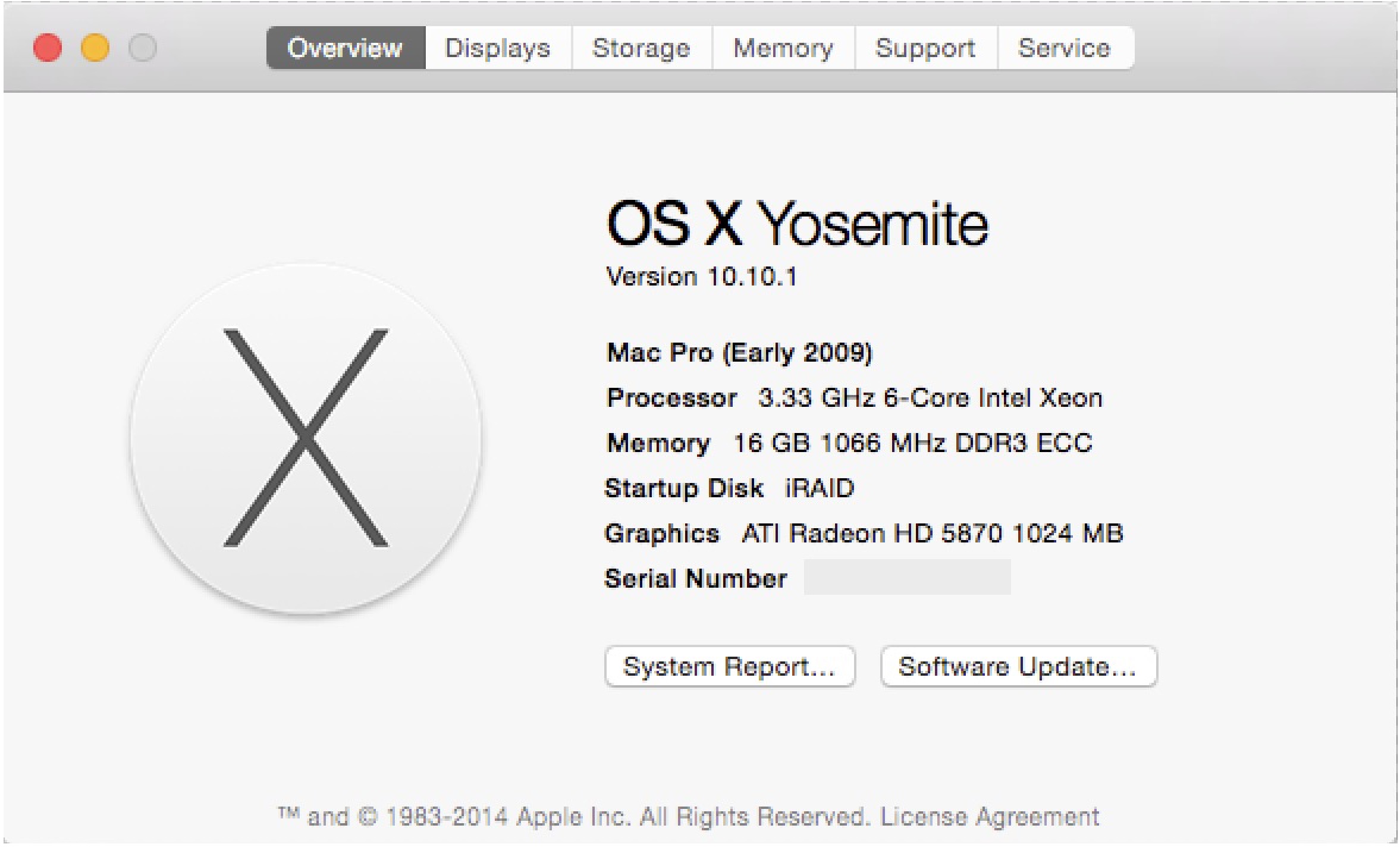The height and width of the screenshot is (847, 1400).
Task: Click the red close window button
Action: pos(48,48)
